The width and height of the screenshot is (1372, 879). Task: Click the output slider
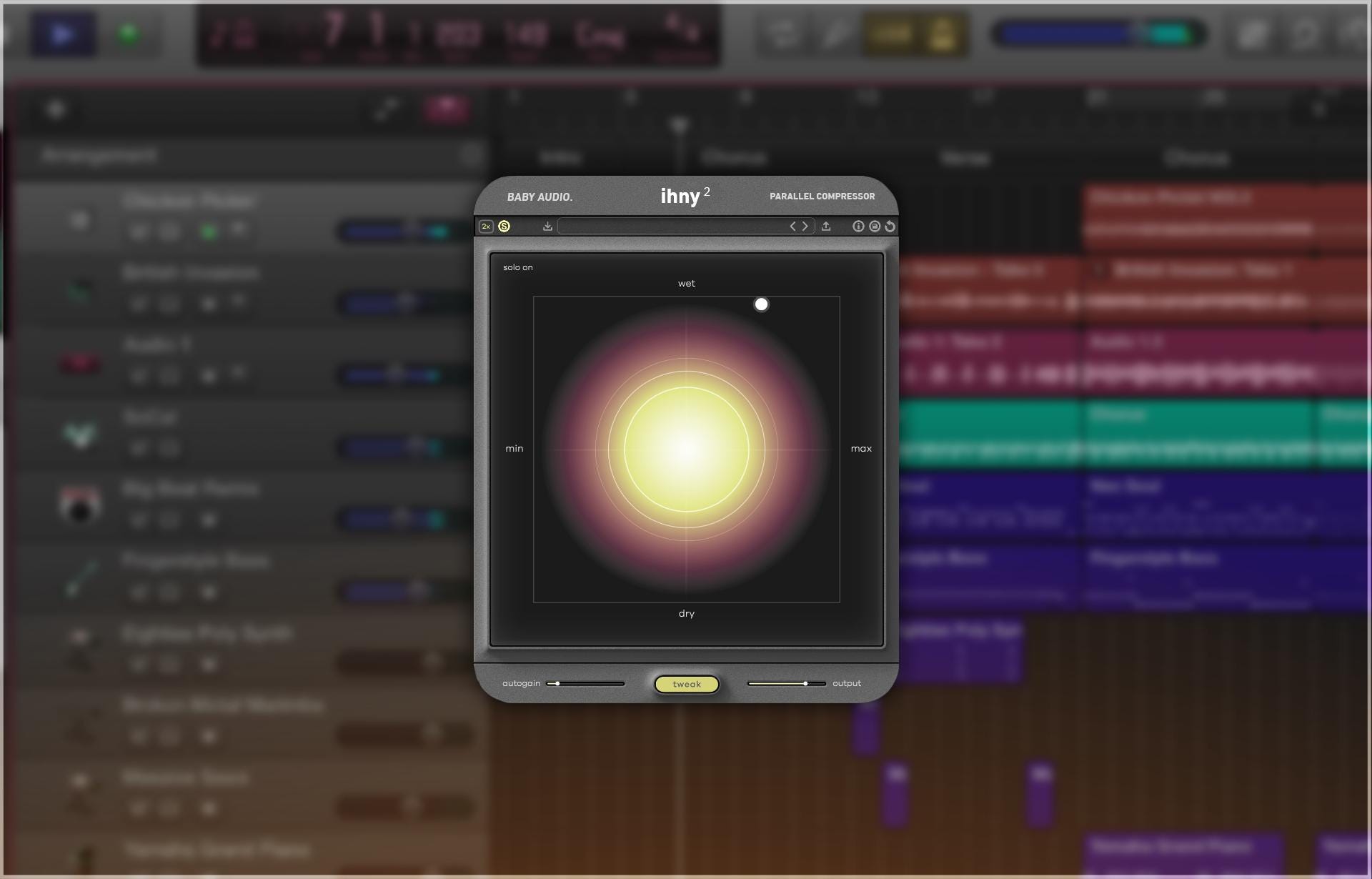(x=787, y=684)
